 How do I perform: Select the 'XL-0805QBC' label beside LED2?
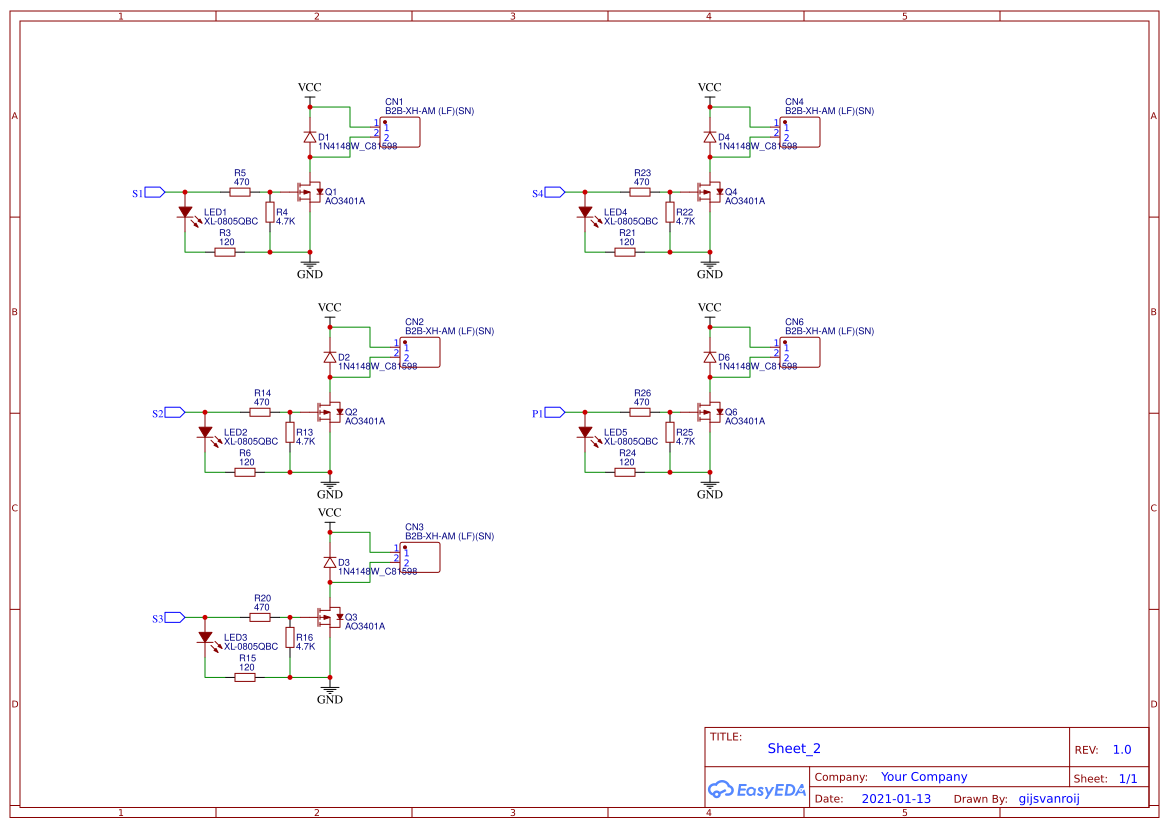[251, 441]
